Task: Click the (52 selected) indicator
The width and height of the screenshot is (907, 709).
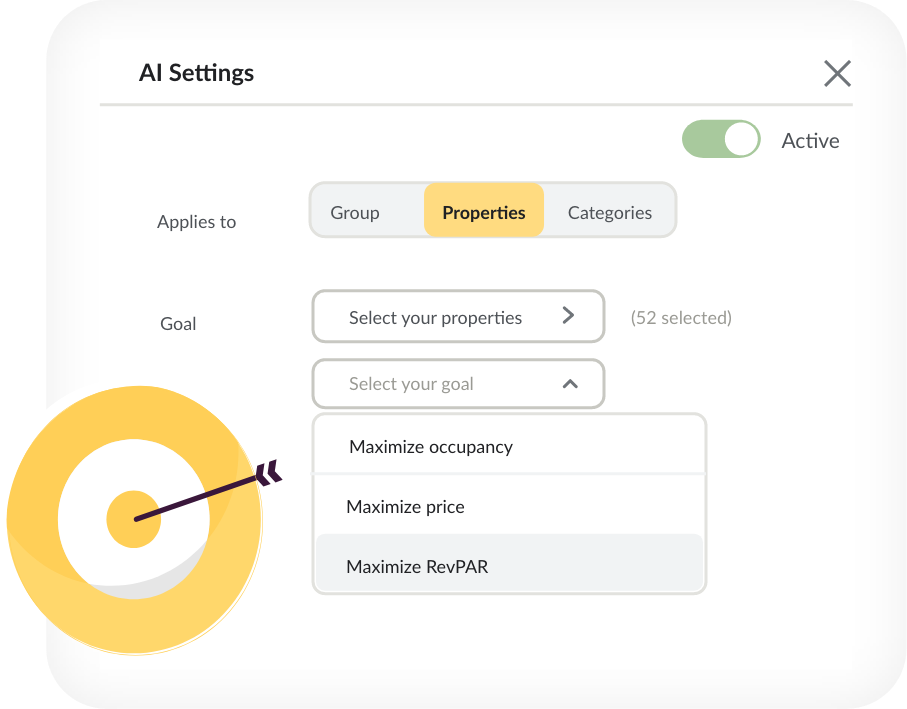Action: (681, 317)
